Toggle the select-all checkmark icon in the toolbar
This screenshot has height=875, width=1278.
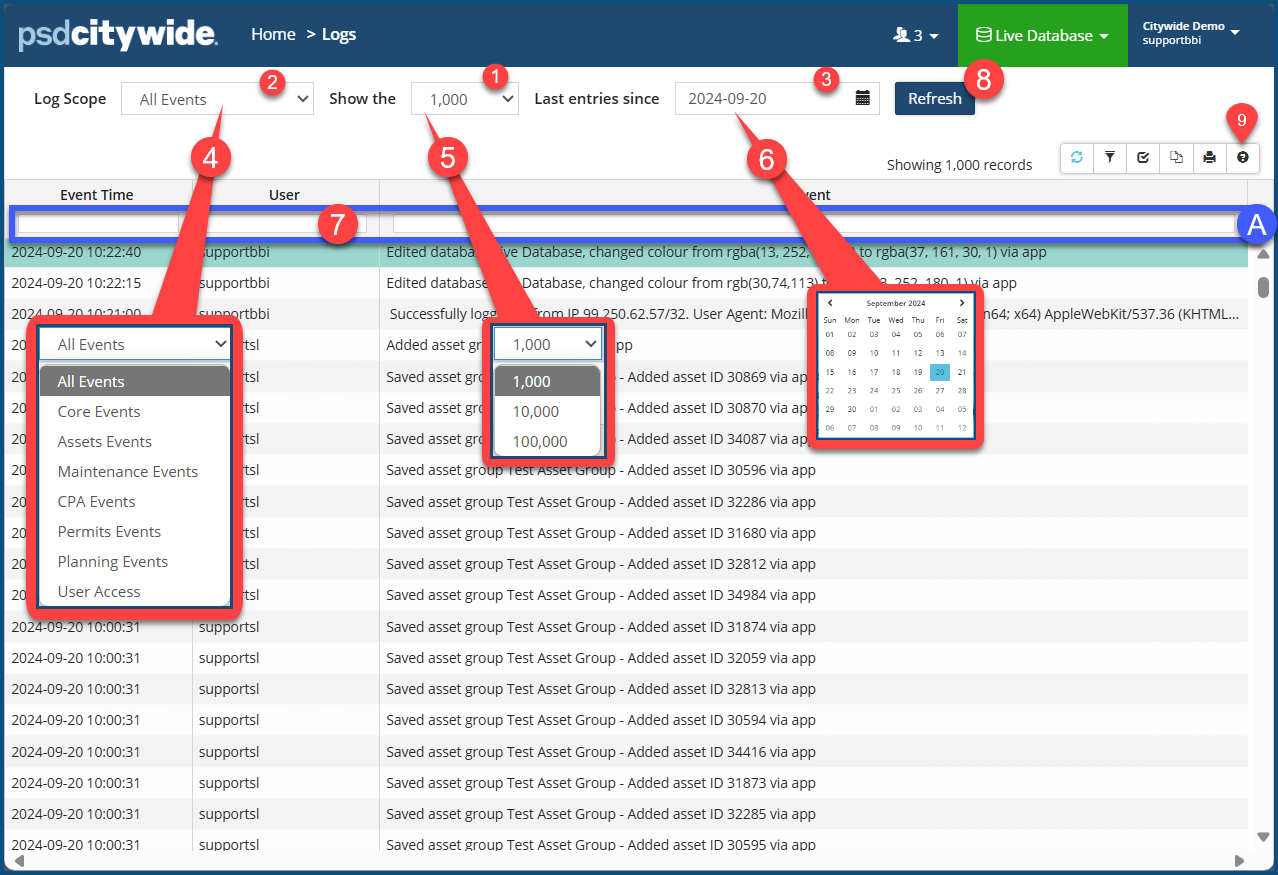pos(1143,158)
